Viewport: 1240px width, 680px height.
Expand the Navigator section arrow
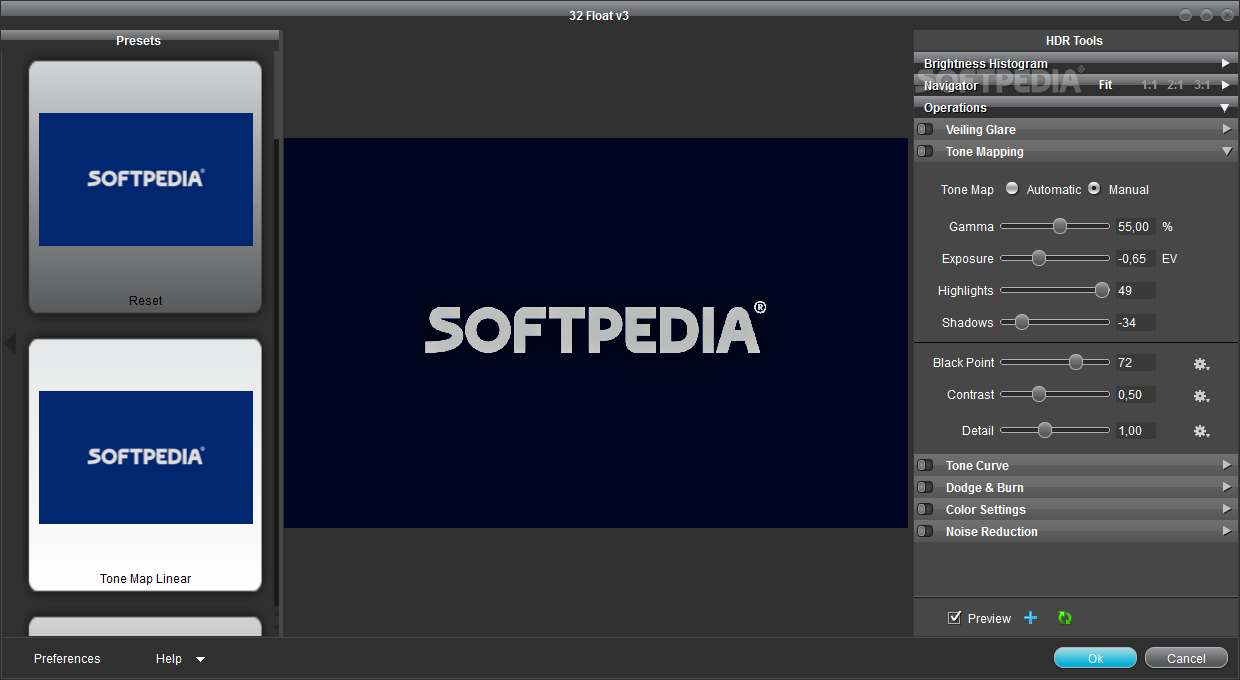pyautogui.click(x=1226, y=85)
